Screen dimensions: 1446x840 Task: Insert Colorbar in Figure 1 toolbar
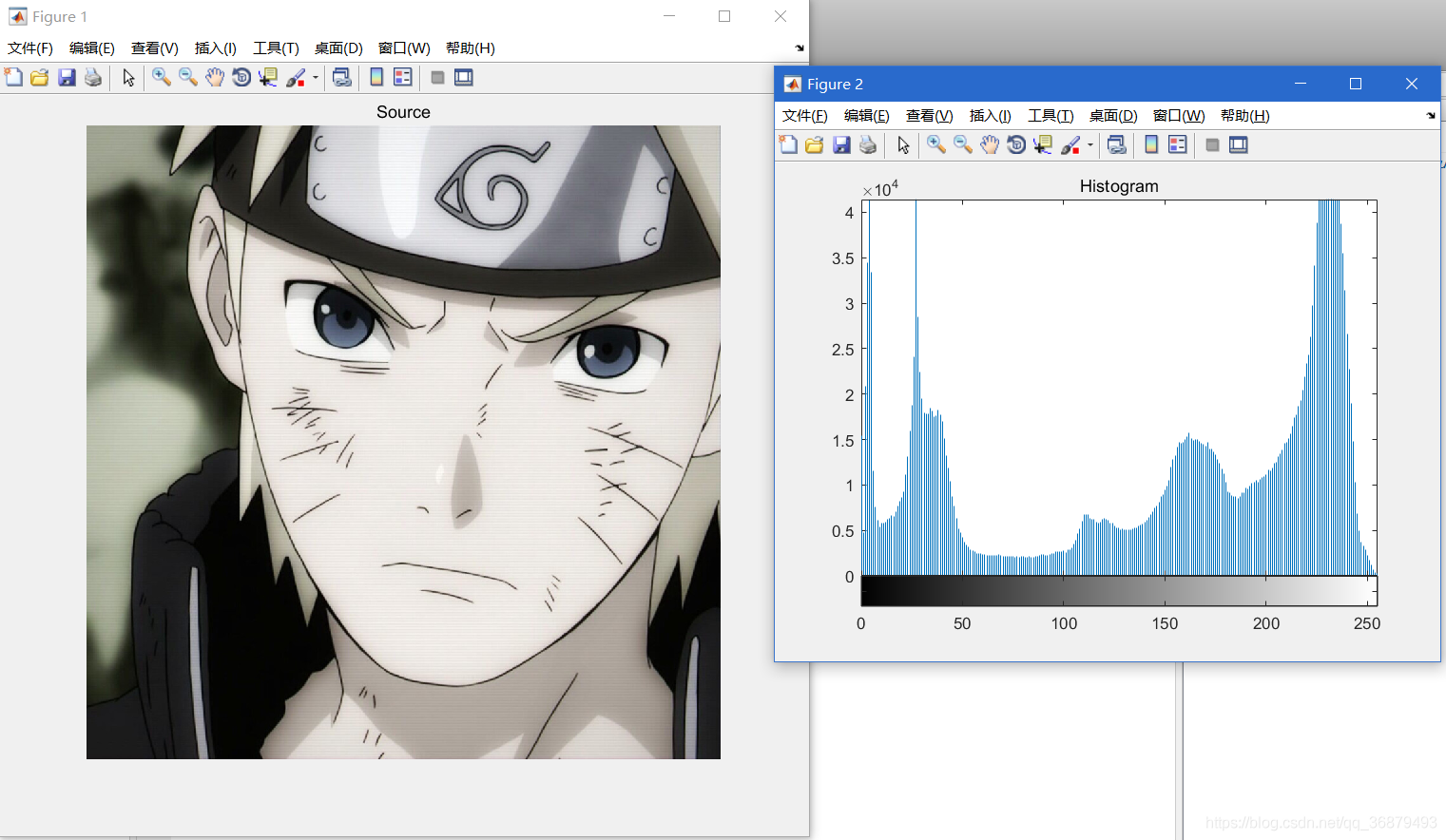coord(376,78)
